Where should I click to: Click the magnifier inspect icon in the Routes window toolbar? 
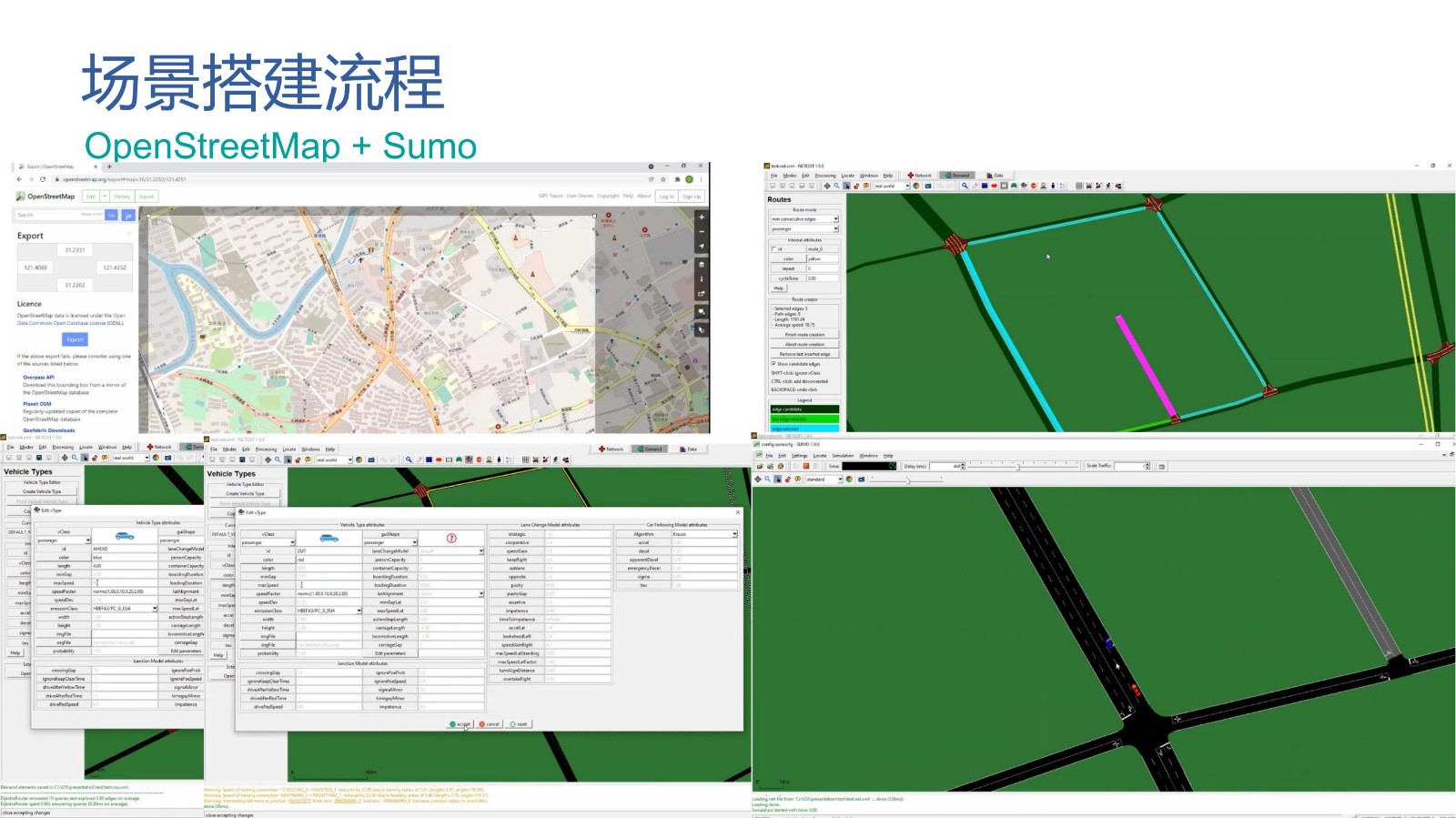point(965,186)
